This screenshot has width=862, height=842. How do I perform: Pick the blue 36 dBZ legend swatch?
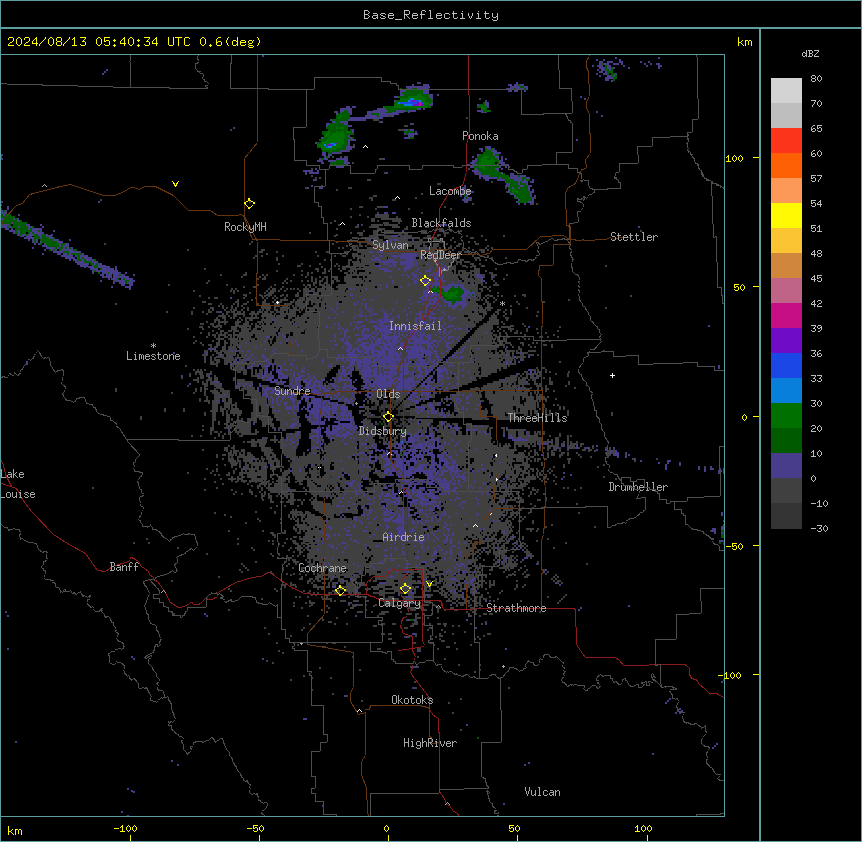tap(786, 365)
